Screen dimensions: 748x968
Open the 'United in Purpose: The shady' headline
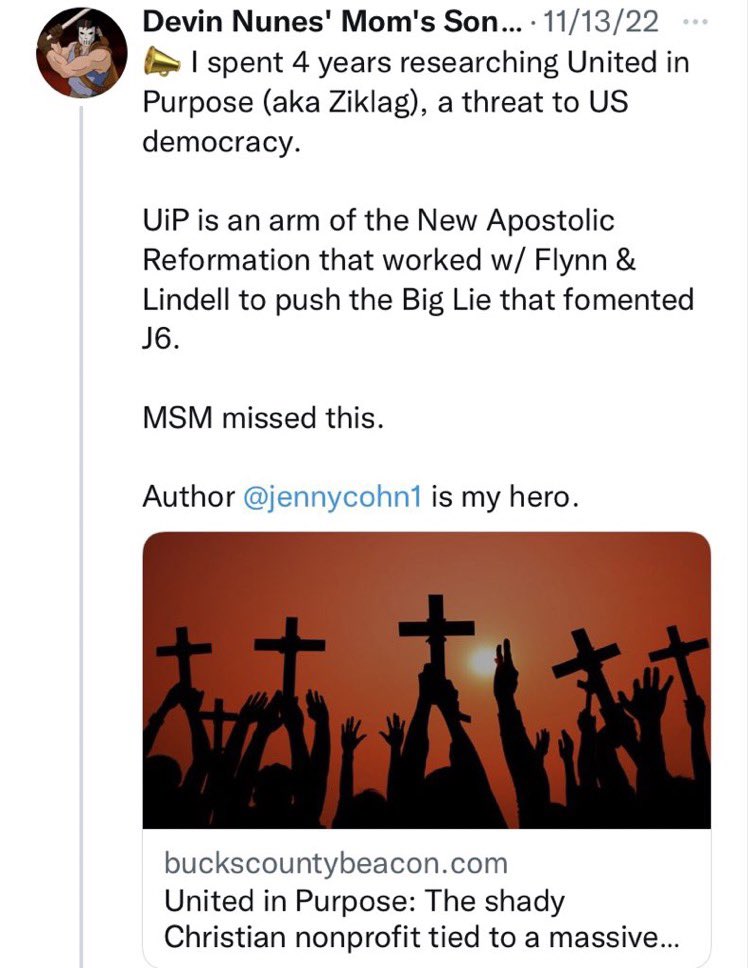(x=364, y=901)
